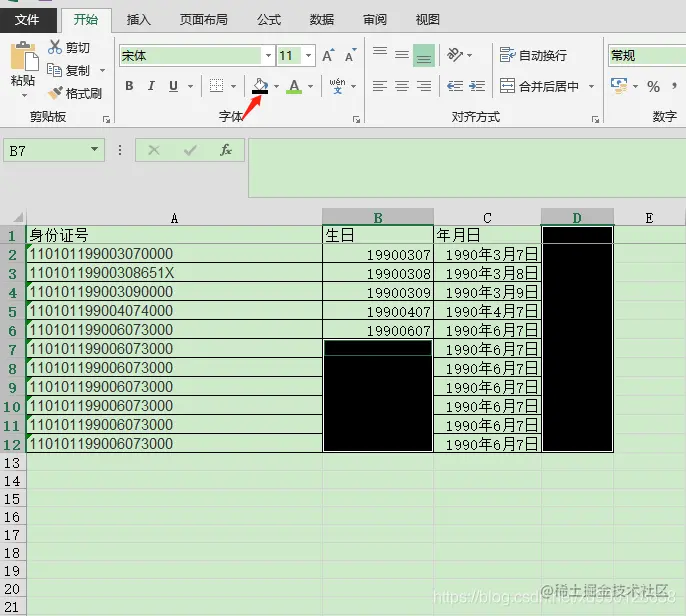Open the 宋体 font name dropdown
Viewport: 686px width, 616px height.
(268, 56)
